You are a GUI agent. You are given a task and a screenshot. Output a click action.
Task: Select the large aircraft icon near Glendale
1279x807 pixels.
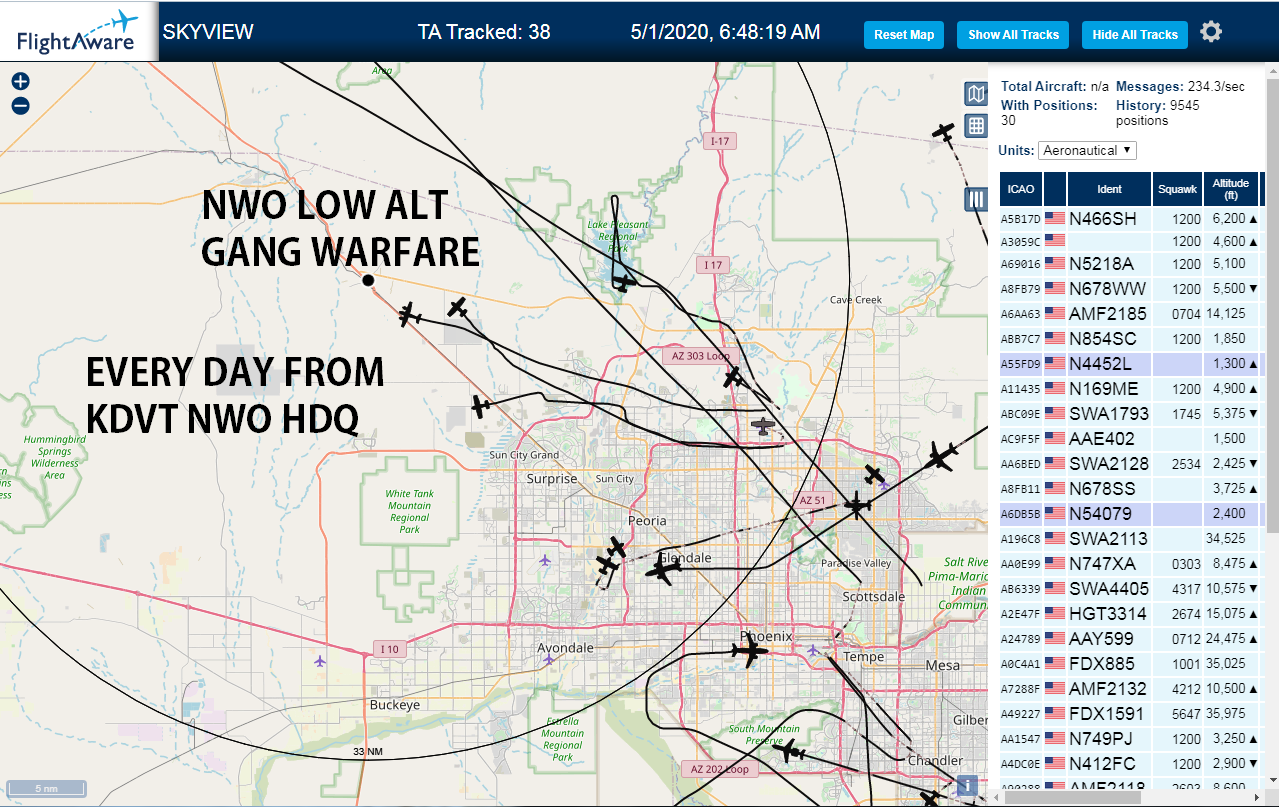[x=663, y=571]
